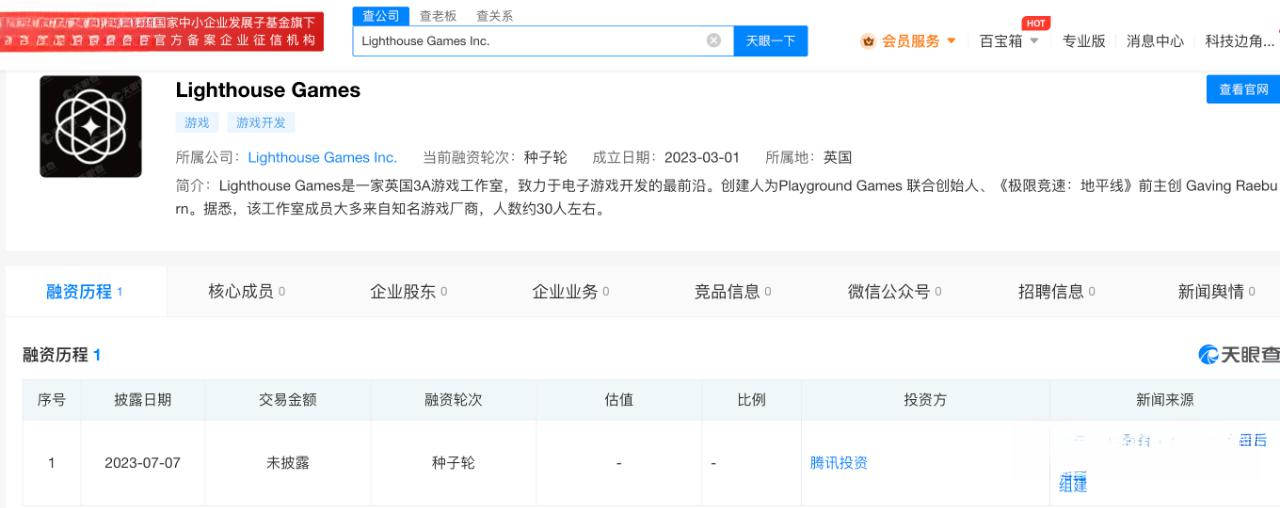The height and width of the screenshot is (508, 1280).
Task: Switch to the 查公司 search tab
Action: (380, 16)
